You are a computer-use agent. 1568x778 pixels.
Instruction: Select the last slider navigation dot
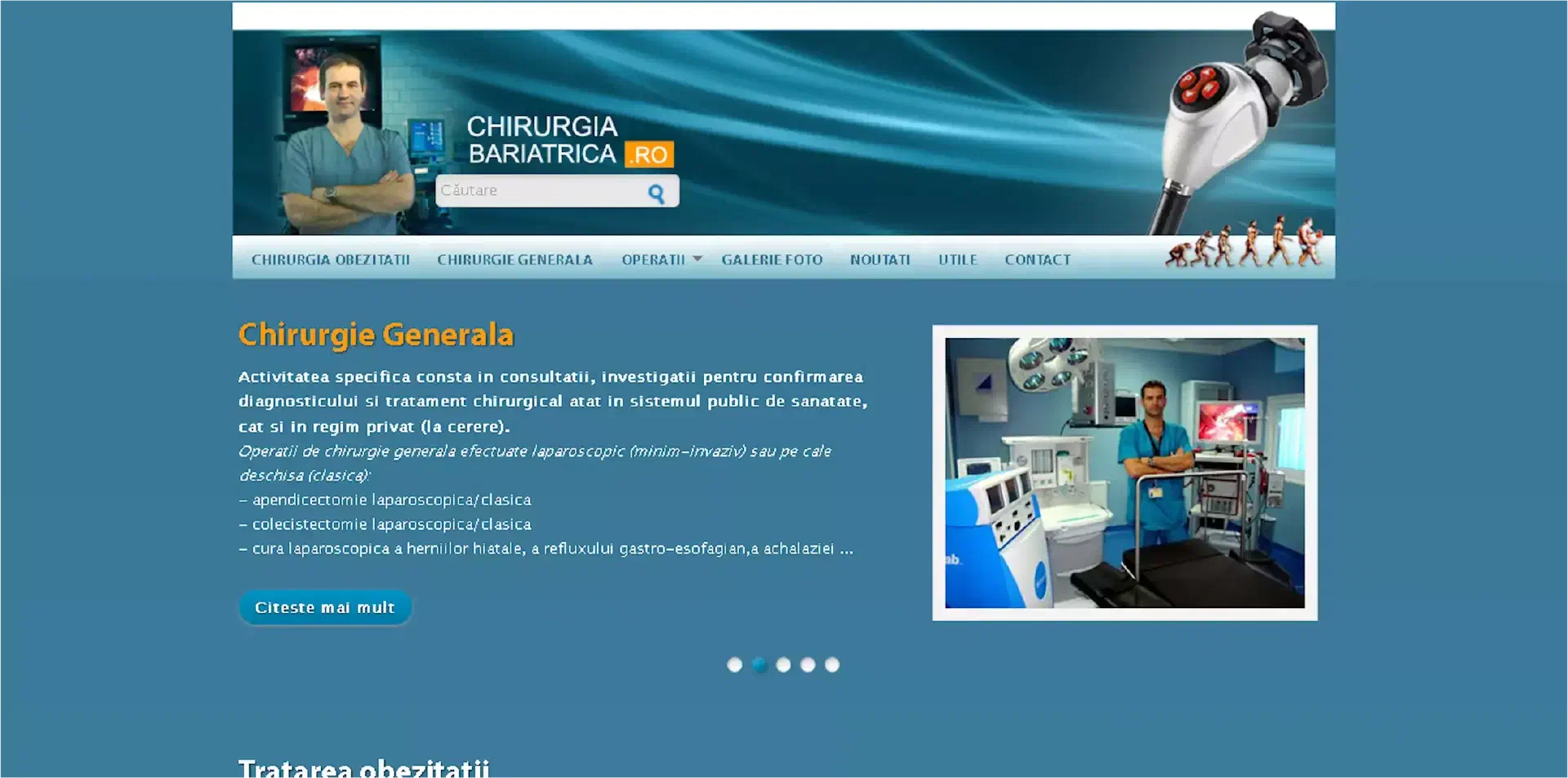[x=833, y=665]
